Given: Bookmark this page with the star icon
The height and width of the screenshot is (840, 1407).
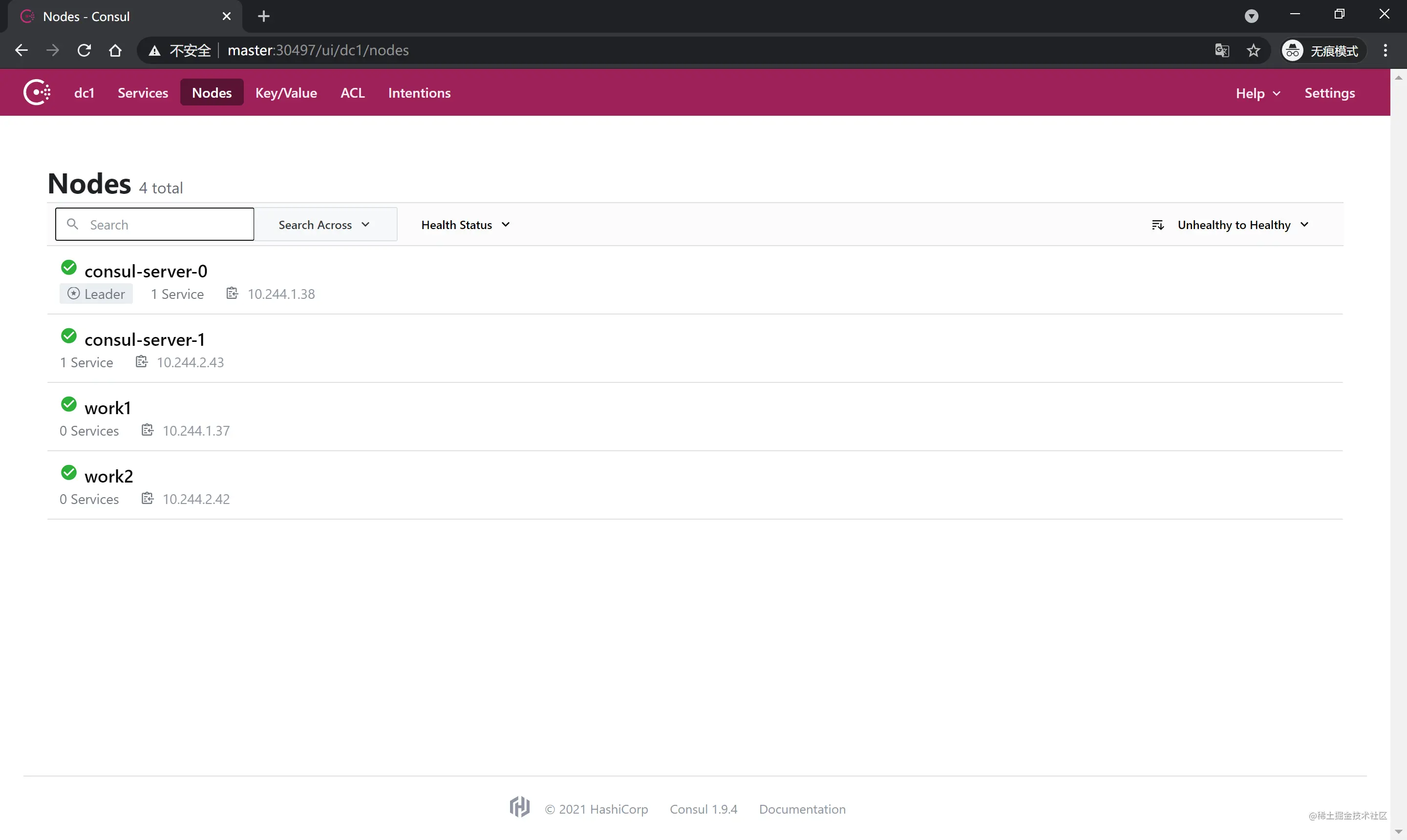Looking at the screenshot, I should pos(1254,50).
